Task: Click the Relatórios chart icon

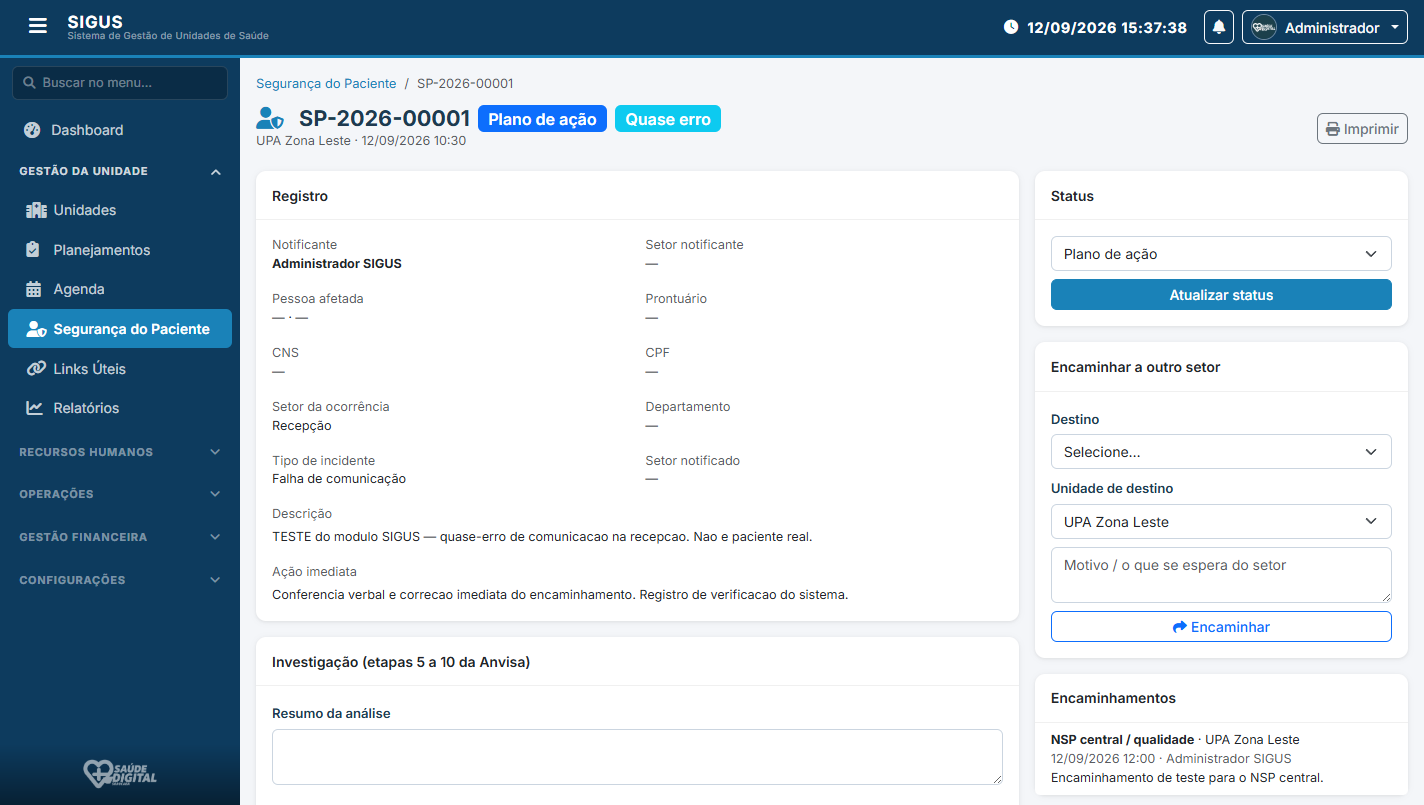Action: tap(34, 408)
